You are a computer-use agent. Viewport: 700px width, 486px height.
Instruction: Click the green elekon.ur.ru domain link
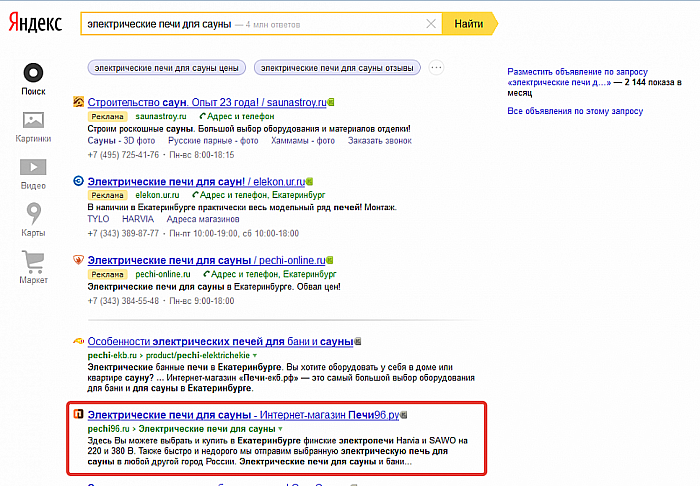(x=157, y=195)
